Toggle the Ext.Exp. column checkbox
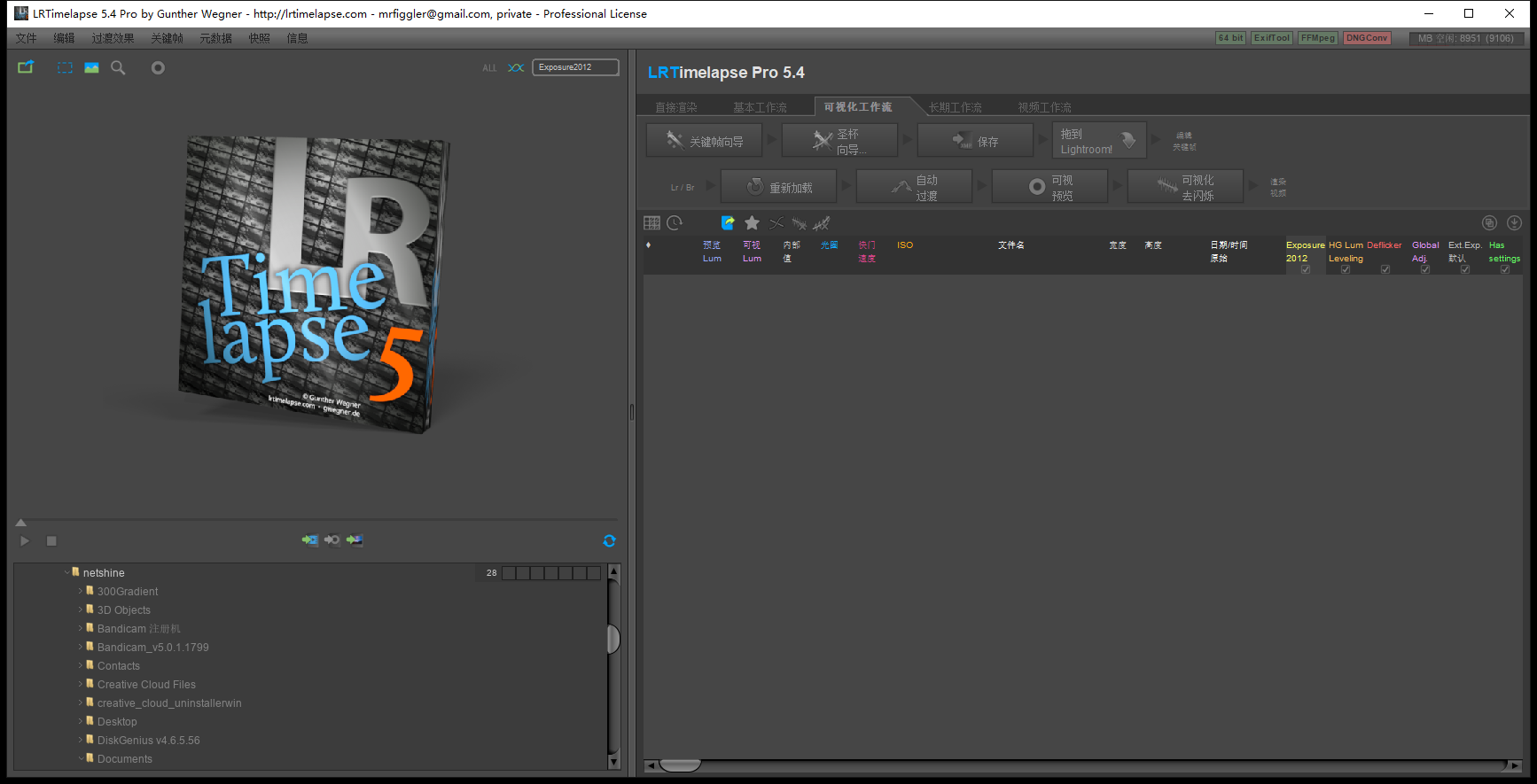The image size is (1537, 784). [x=1465, y=269]
